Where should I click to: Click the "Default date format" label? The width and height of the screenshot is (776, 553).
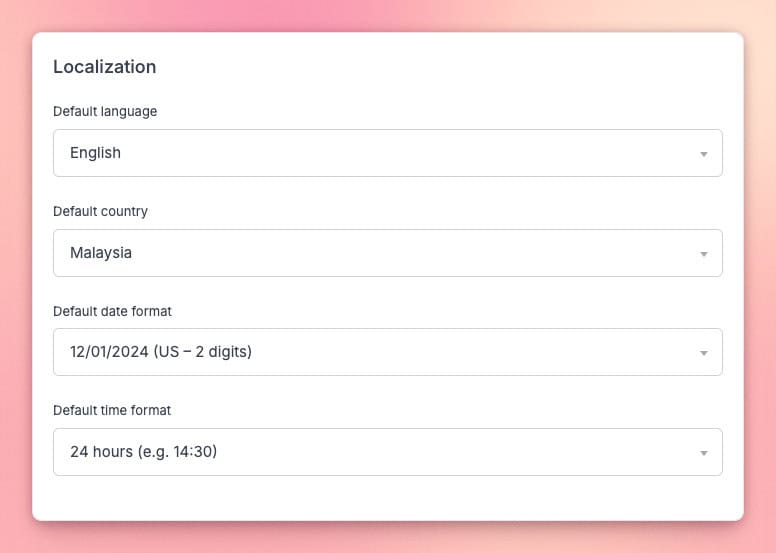[110, 311]
